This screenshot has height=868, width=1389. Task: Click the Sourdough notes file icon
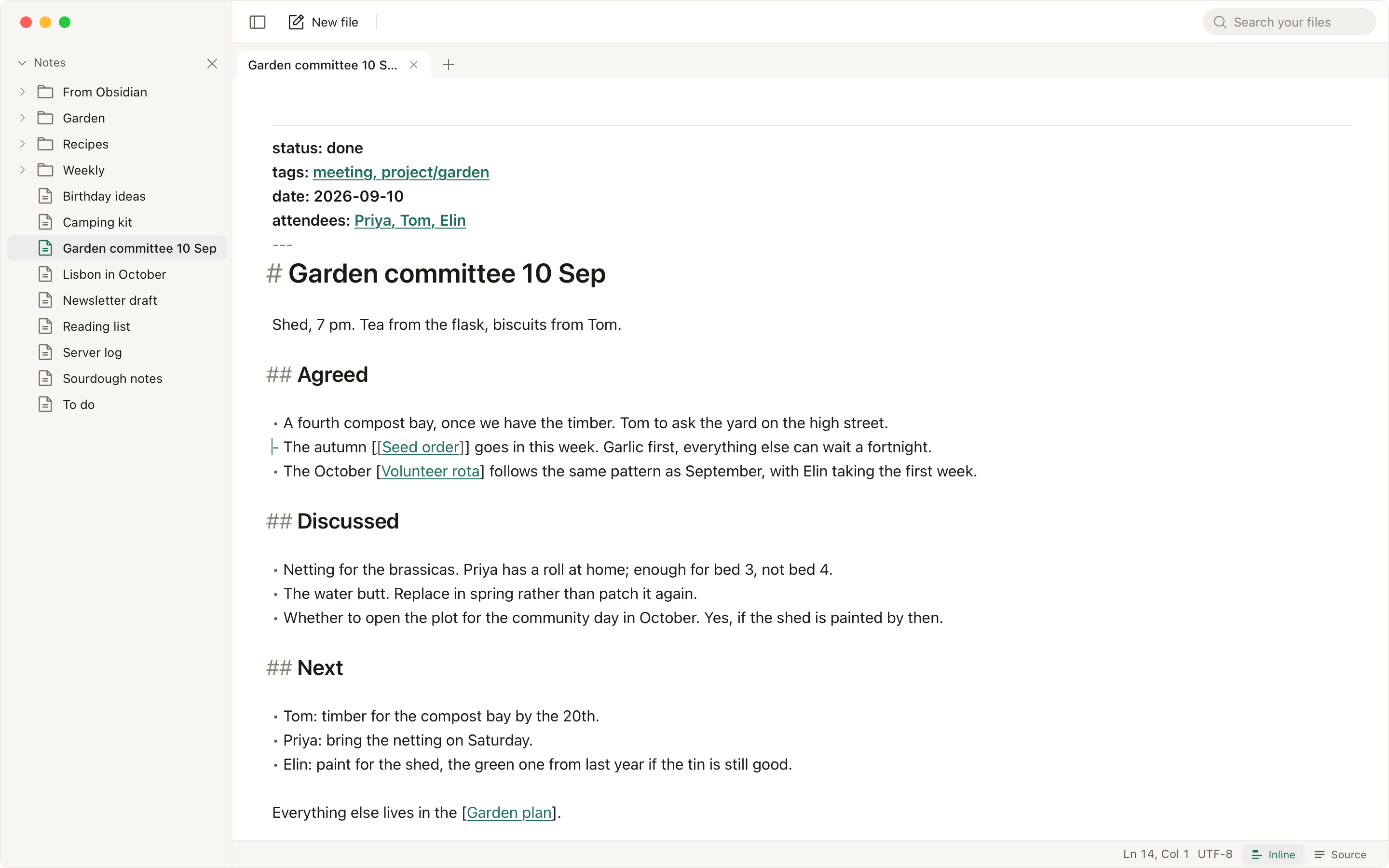pyautogui.click(x=45, y=379)
